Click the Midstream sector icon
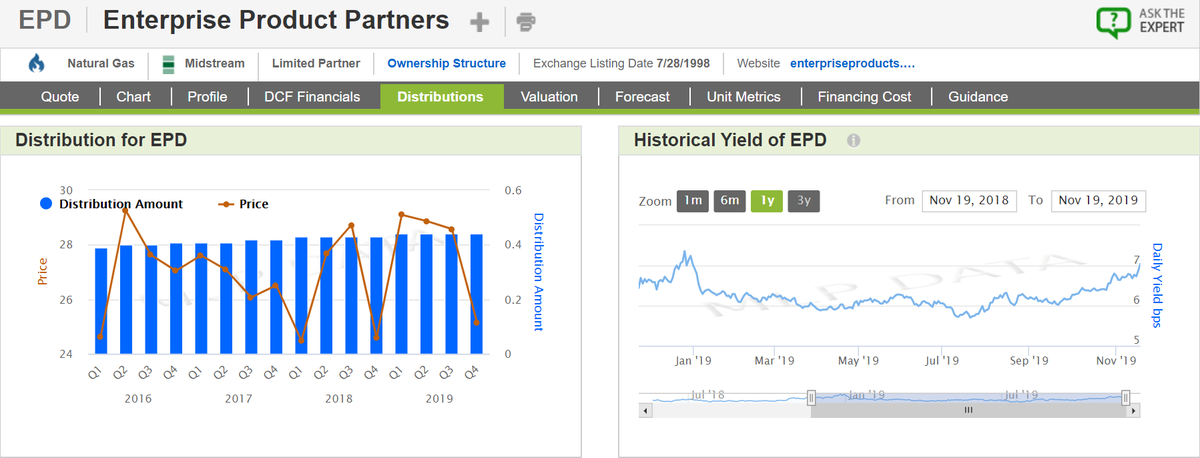 169,64
